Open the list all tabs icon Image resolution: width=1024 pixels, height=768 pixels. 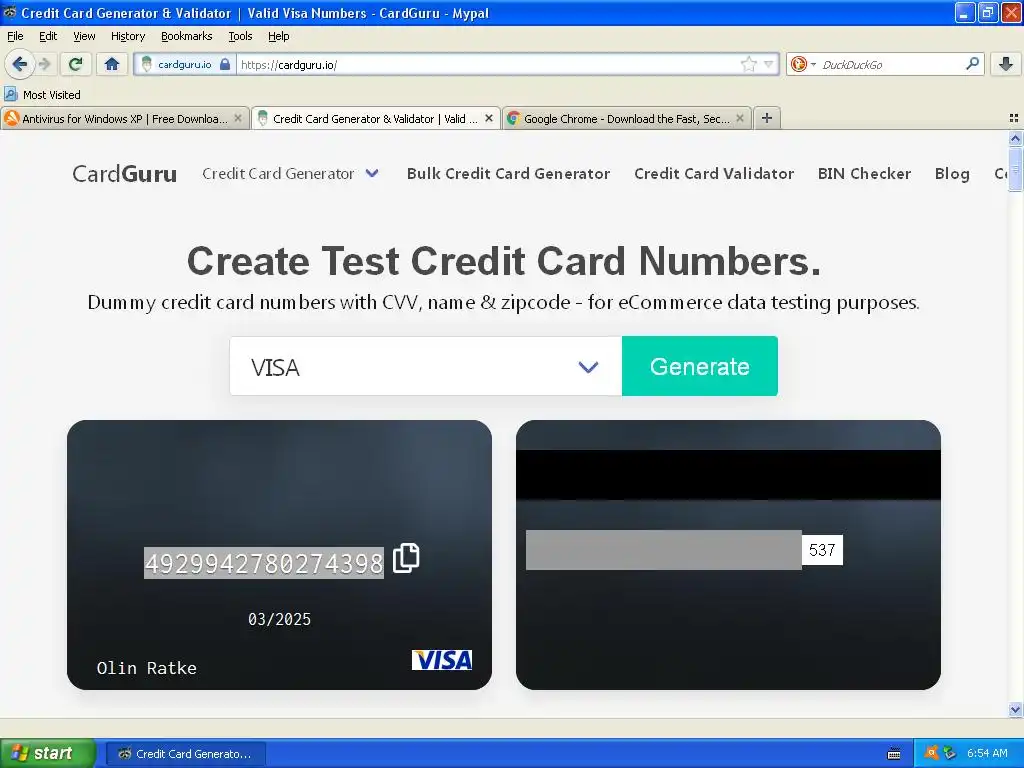click(x=1014, y=118)
